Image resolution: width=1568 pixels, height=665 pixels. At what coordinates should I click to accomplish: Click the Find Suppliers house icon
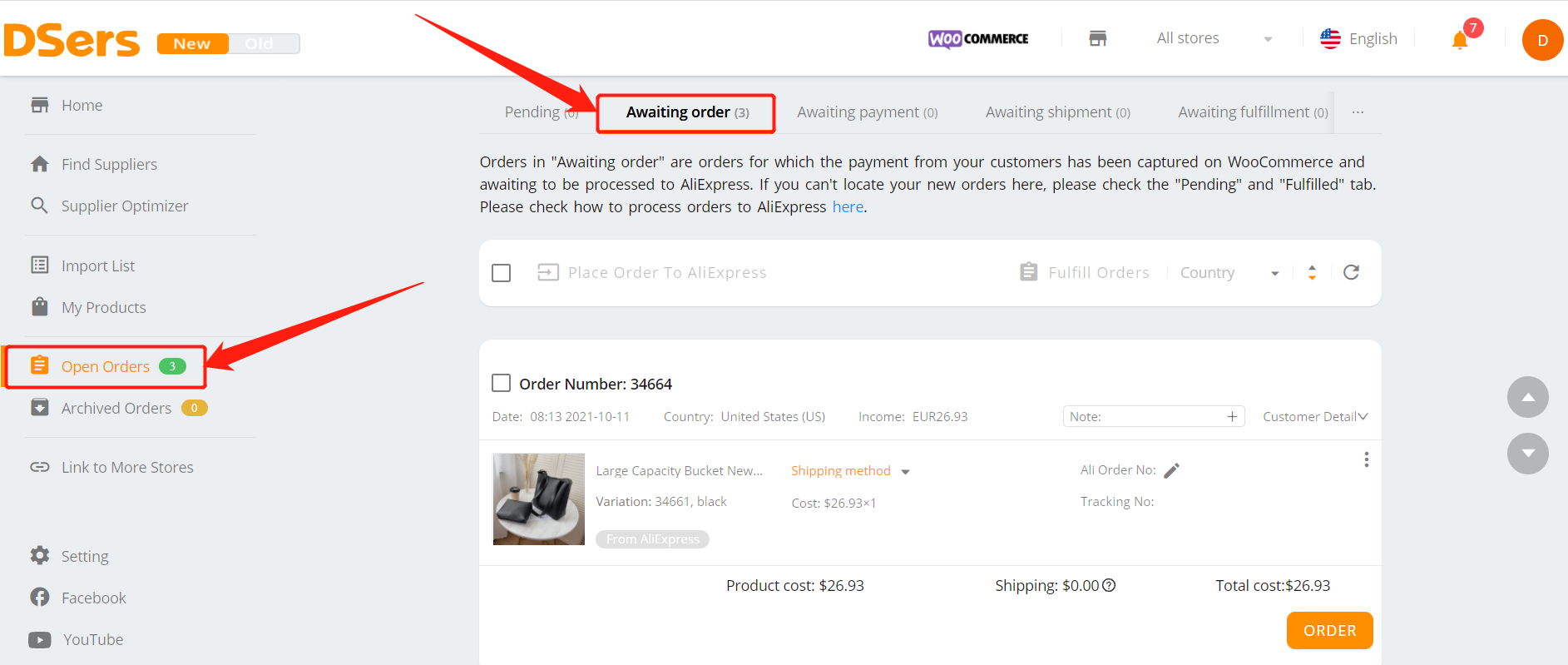point(40,163)
